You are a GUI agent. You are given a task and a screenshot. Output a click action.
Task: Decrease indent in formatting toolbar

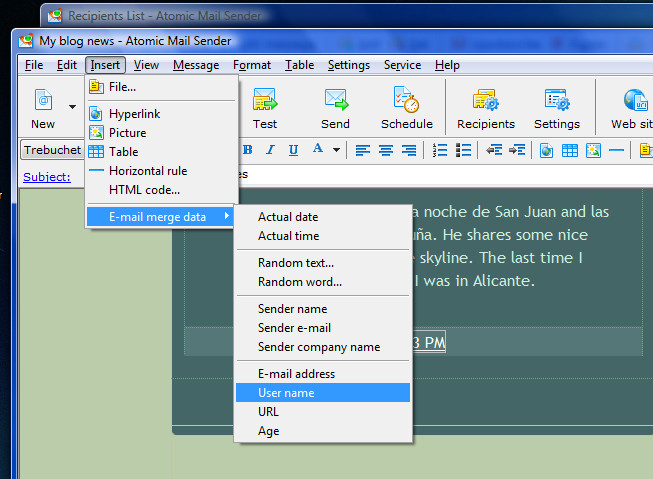pos(494,150)
